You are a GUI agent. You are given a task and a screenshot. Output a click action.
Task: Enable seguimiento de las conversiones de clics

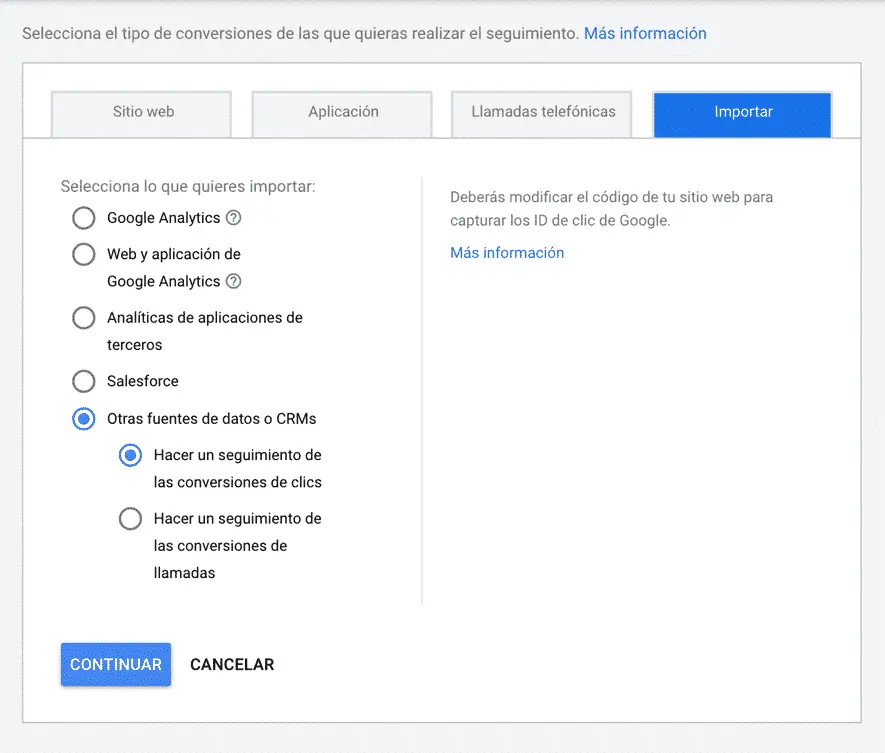(130, 455)
